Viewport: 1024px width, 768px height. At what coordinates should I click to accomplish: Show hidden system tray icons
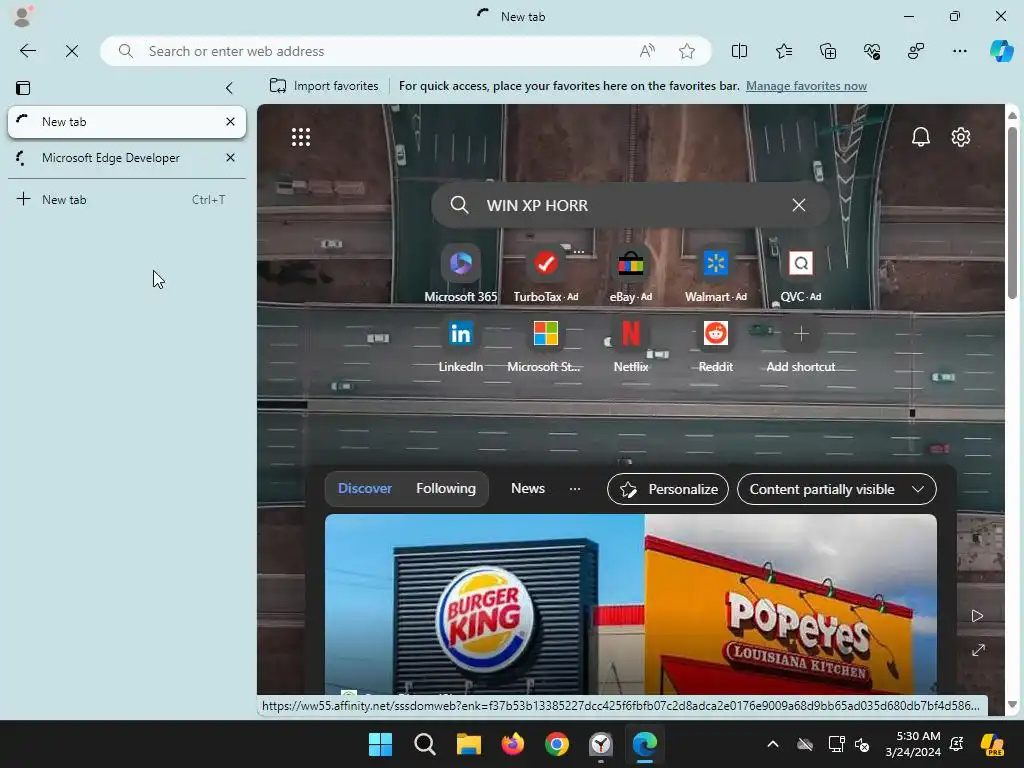click(x=773, y=744)
